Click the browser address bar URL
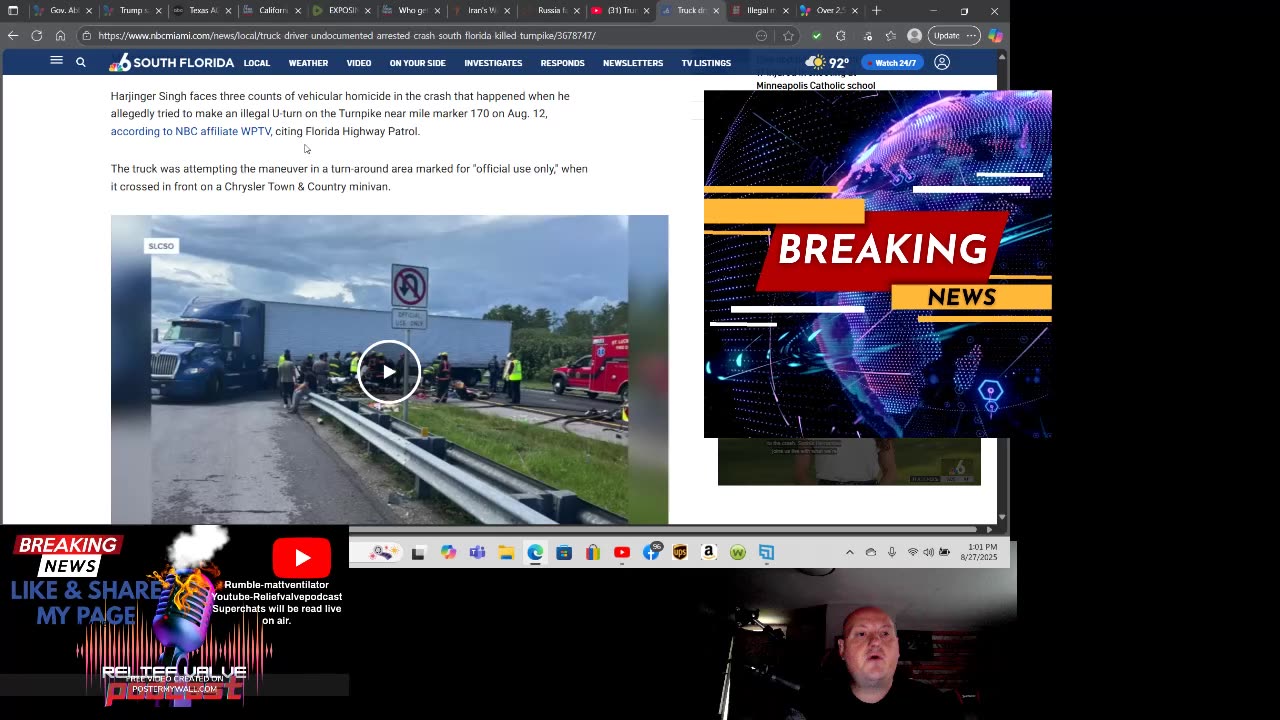This screenshot has width=1280, height=720. [347, 36]
